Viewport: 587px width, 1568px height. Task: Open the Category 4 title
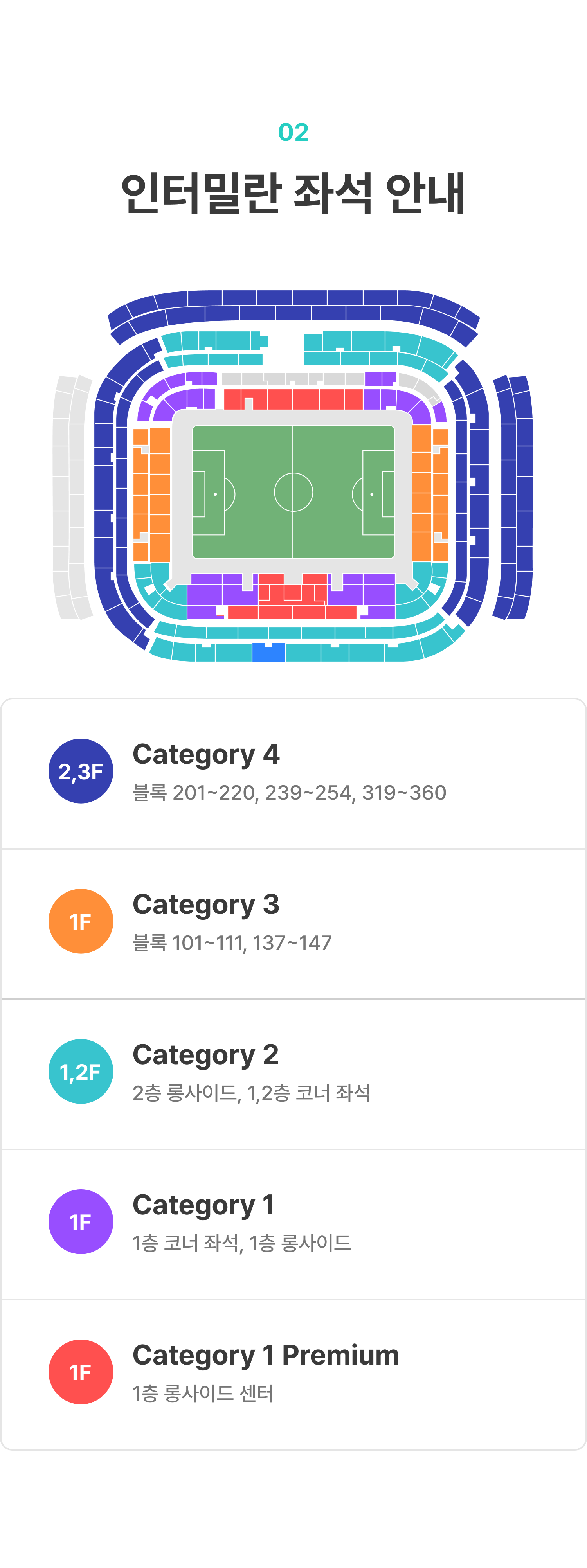206,754
